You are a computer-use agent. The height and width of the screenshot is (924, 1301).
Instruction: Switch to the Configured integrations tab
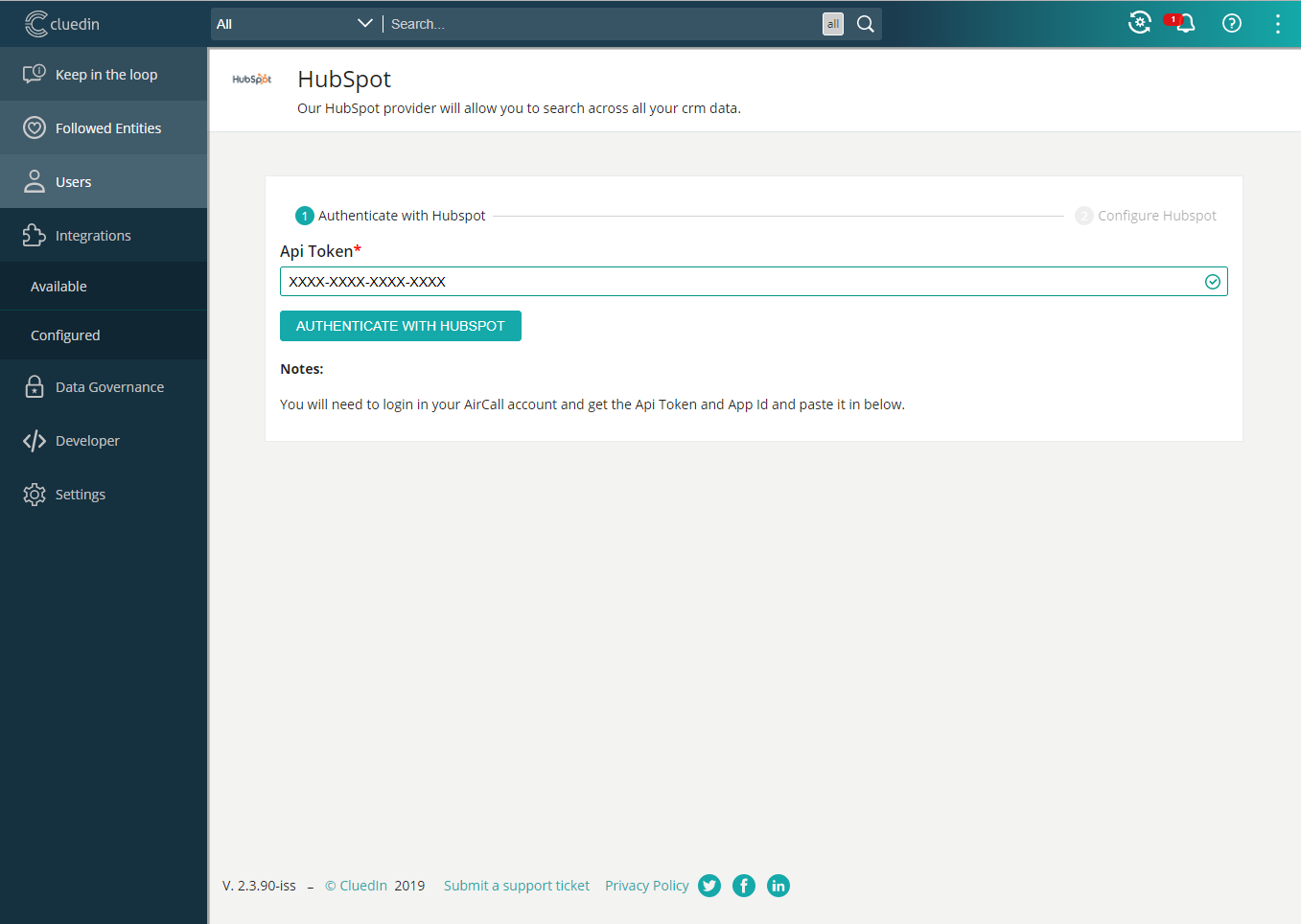[65, 335]
